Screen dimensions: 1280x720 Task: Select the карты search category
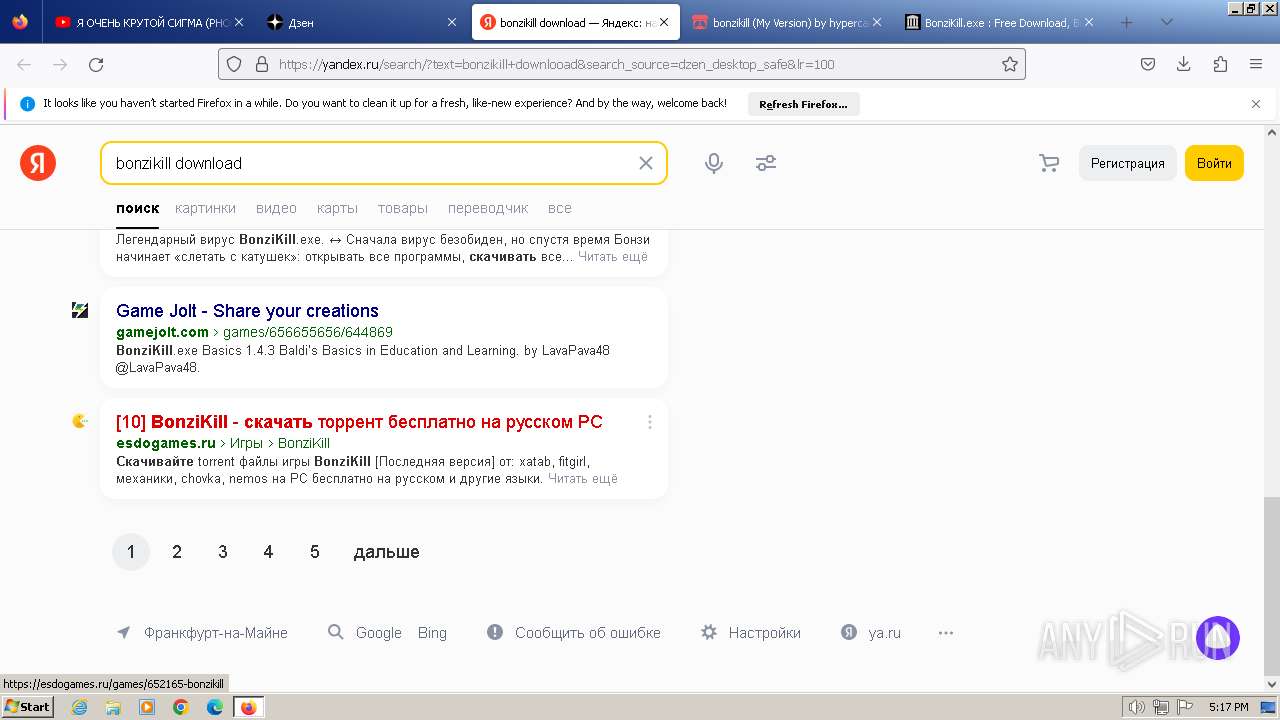(337, 208)
